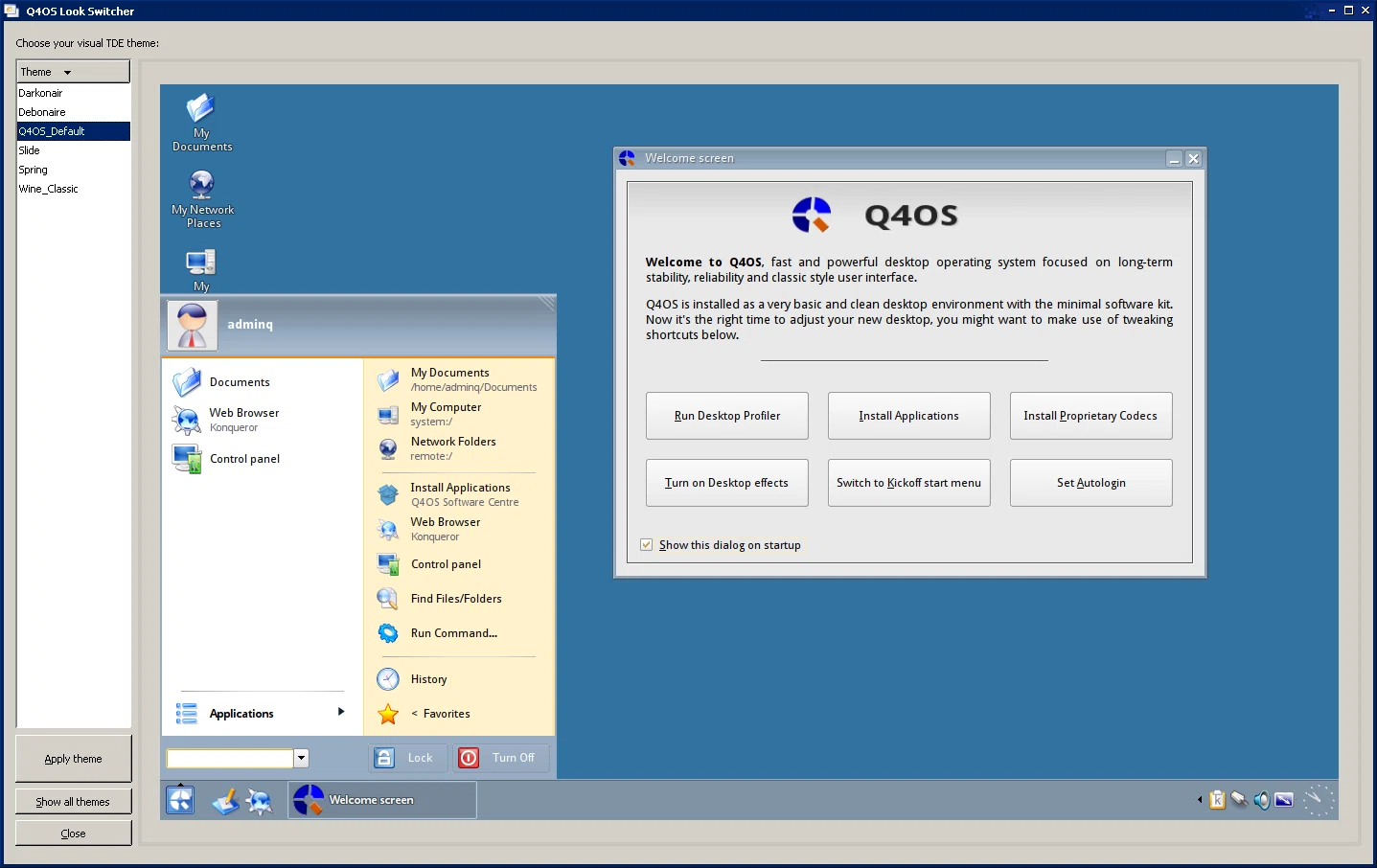Click Install Applications button in Welcome screen
Viewport: 1377px width, 868px height.
pyautogui.click(x=909, y=416)
